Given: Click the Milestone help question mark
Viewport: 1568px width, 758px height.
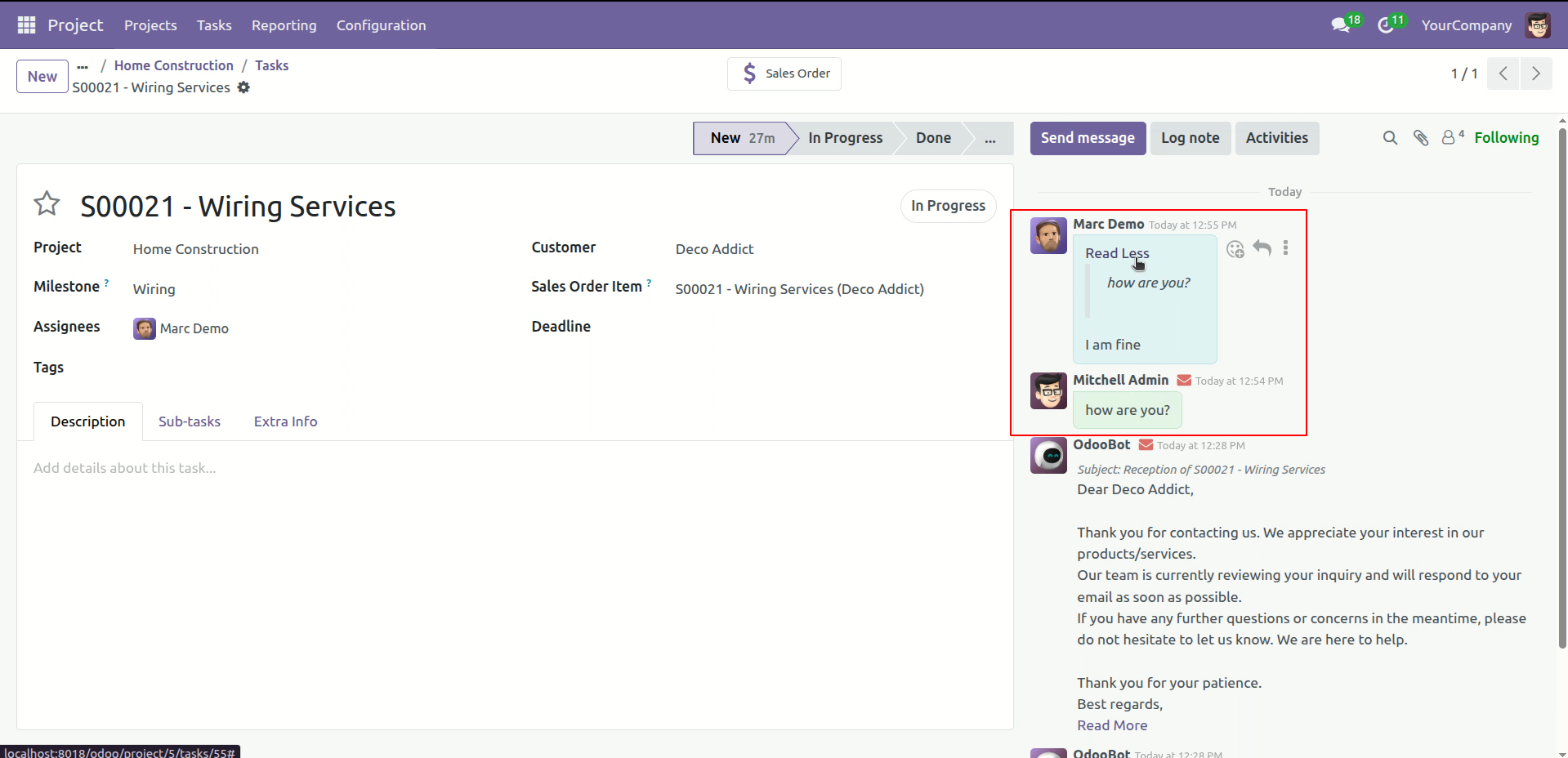Looking at the screenshot, I should pyautogui.click(x=106, y=283).
